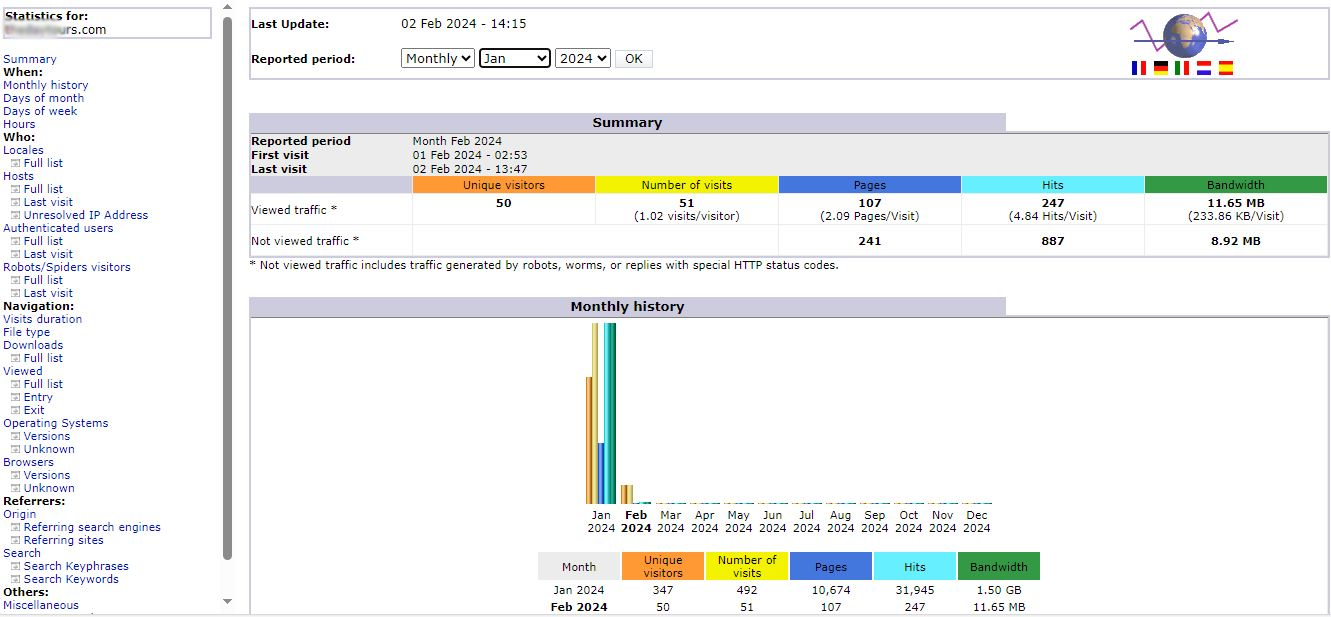Open the Operating Systems report
1331x617 pixels.
56,423
